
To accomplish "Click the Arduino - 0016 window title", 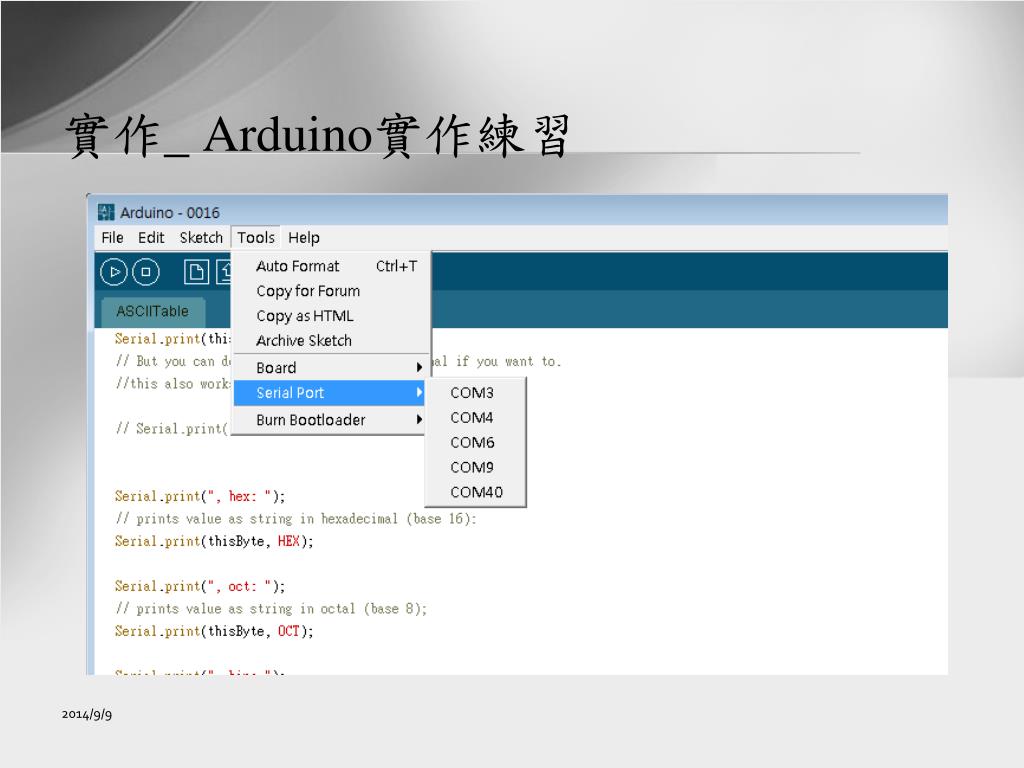I will [x=170, y=213].
